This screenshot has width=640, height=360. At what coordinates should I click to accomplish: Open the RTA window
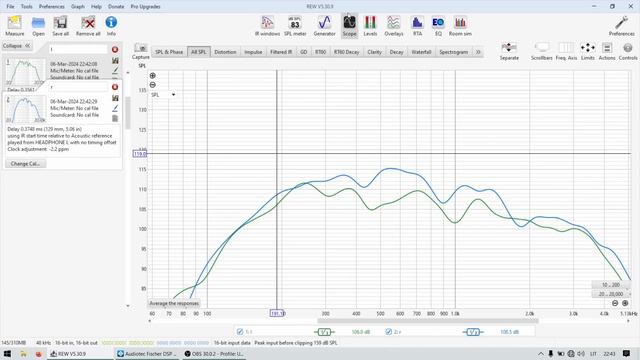(417, 26)
